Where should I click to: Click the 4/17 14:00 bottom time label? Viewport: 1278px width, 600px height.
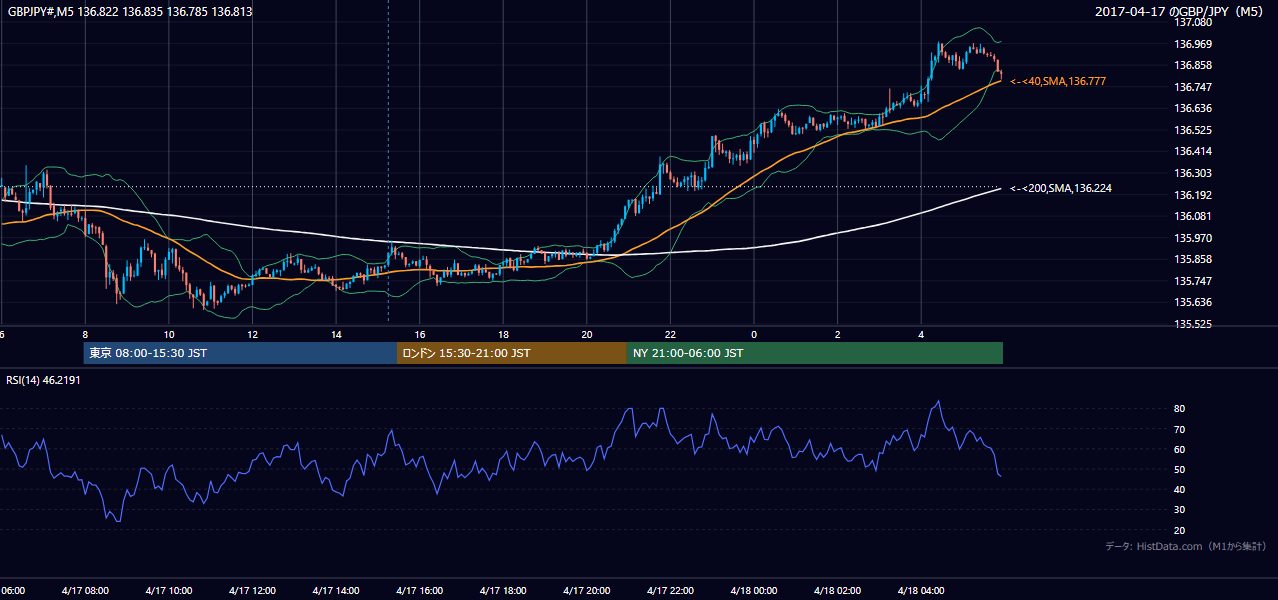pos(335,591)
